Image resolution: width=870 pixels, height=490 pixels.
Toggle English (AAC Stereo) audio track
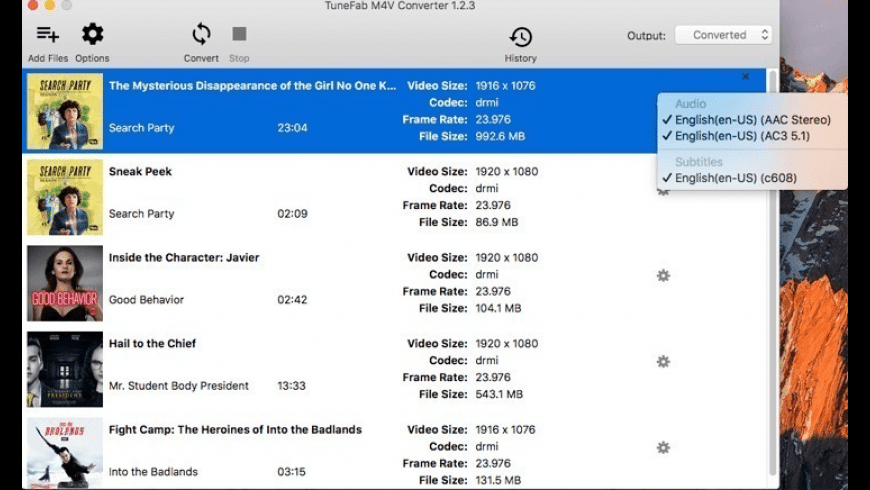click(x=752, y=120)
